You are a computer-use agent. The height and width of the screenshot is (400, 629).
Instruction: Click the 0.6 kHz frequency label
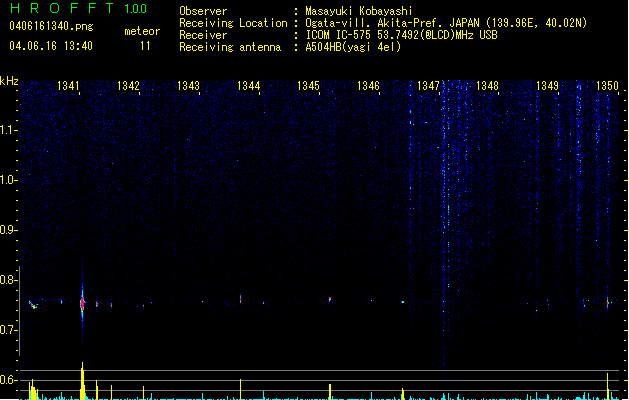point(8,380)
